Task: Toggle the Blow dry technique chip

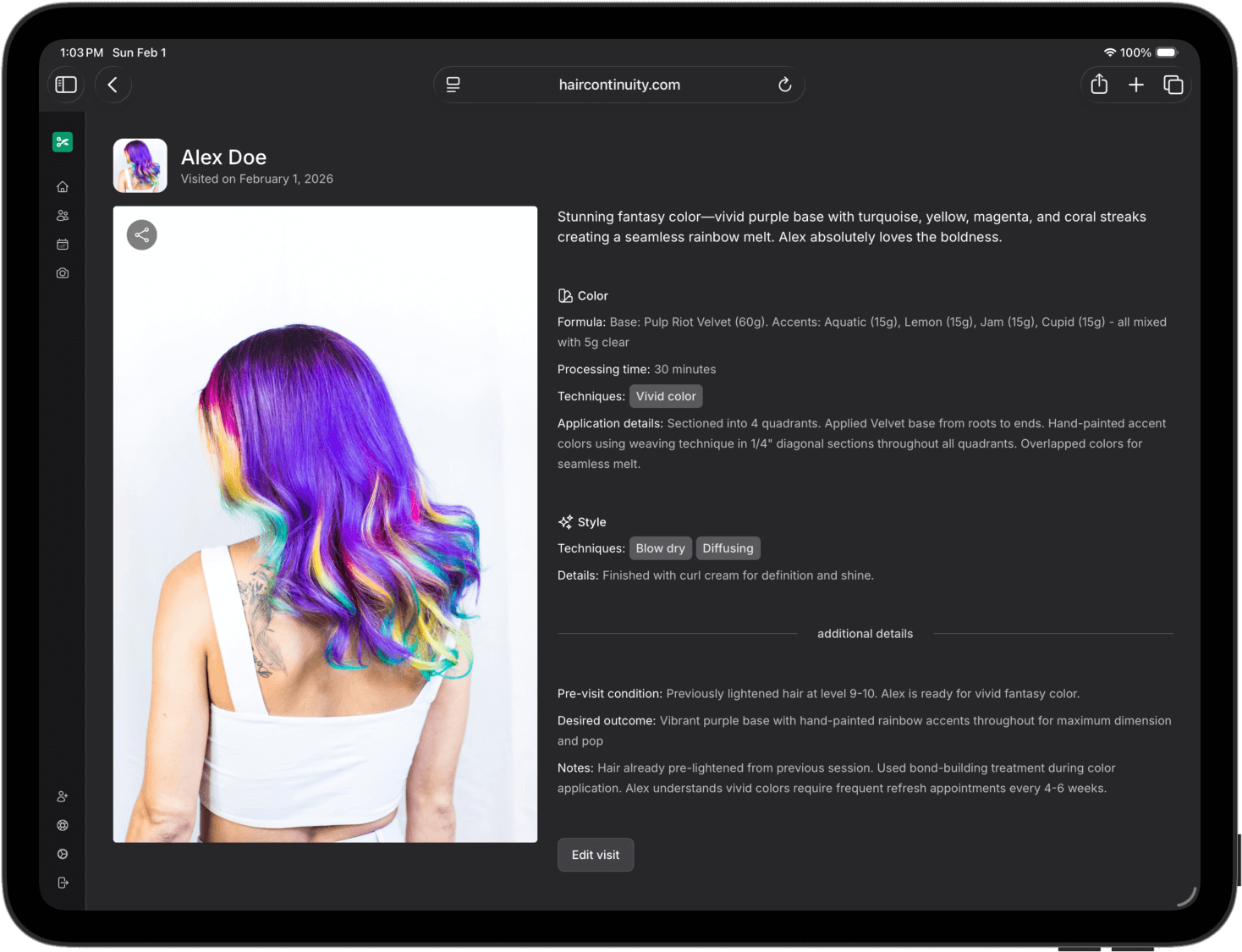Action: tap(660, 548)
